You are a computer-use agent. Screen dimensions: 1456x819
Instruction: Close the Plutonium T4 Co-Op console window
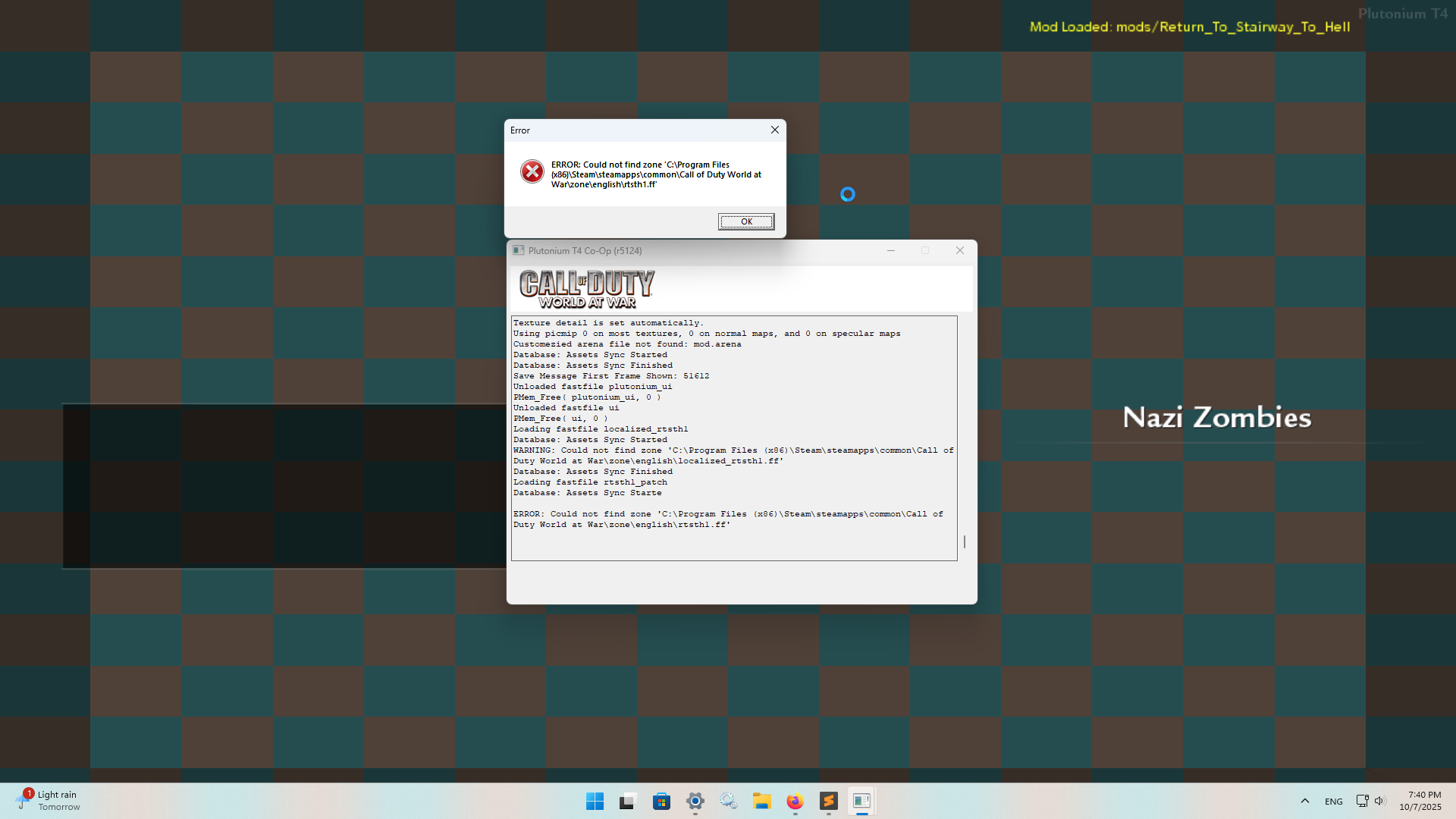[x=959, y=251]
